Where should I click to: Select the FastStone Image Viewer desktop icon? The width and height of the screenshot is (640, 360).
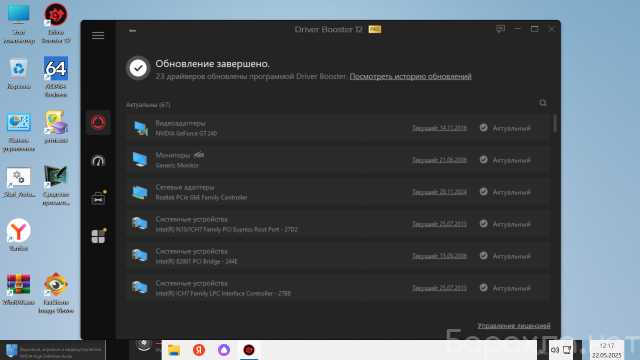(56, 293)
